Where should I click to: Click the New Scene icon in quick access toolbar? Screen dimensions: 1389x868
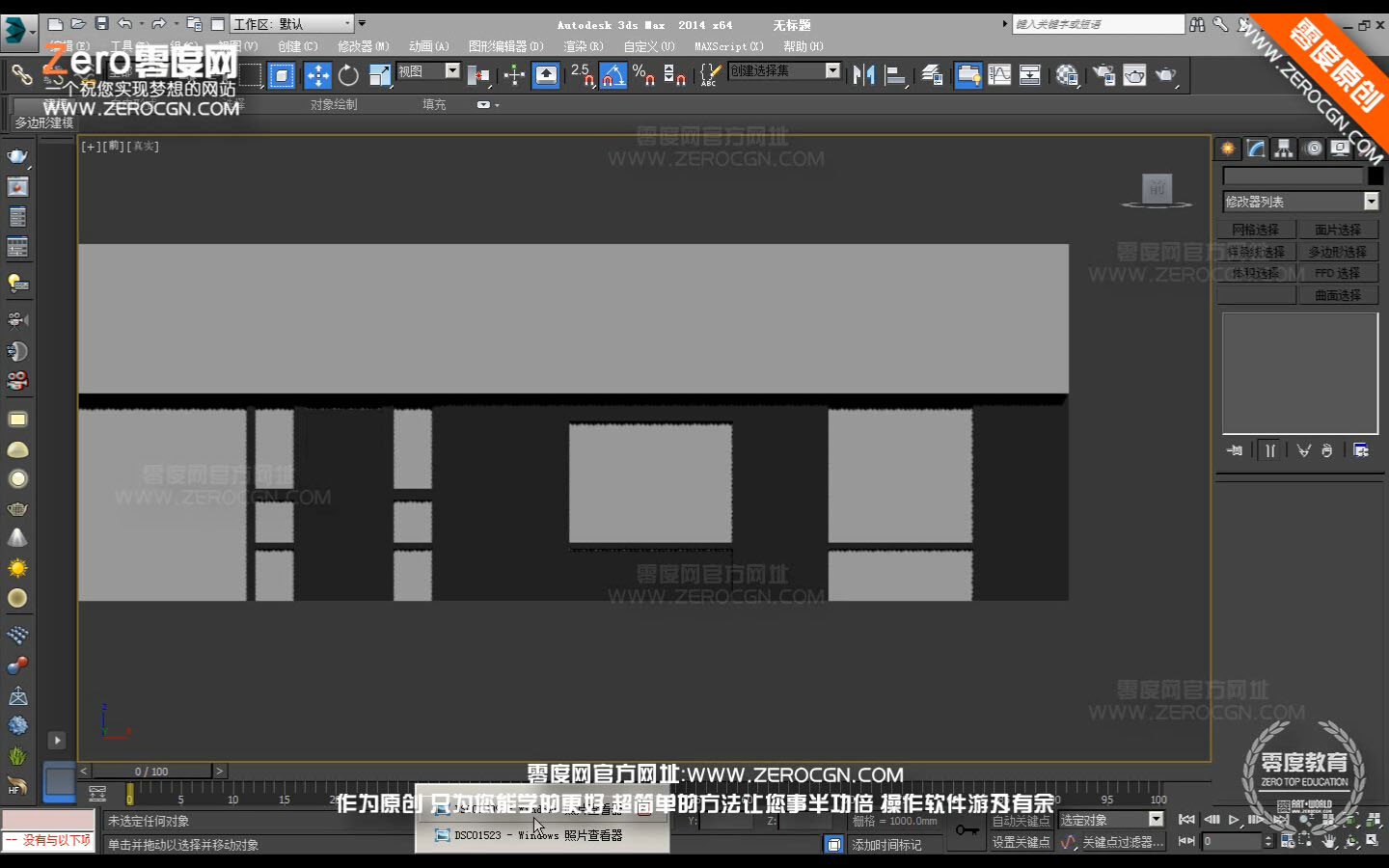click(x=55, y=24)
